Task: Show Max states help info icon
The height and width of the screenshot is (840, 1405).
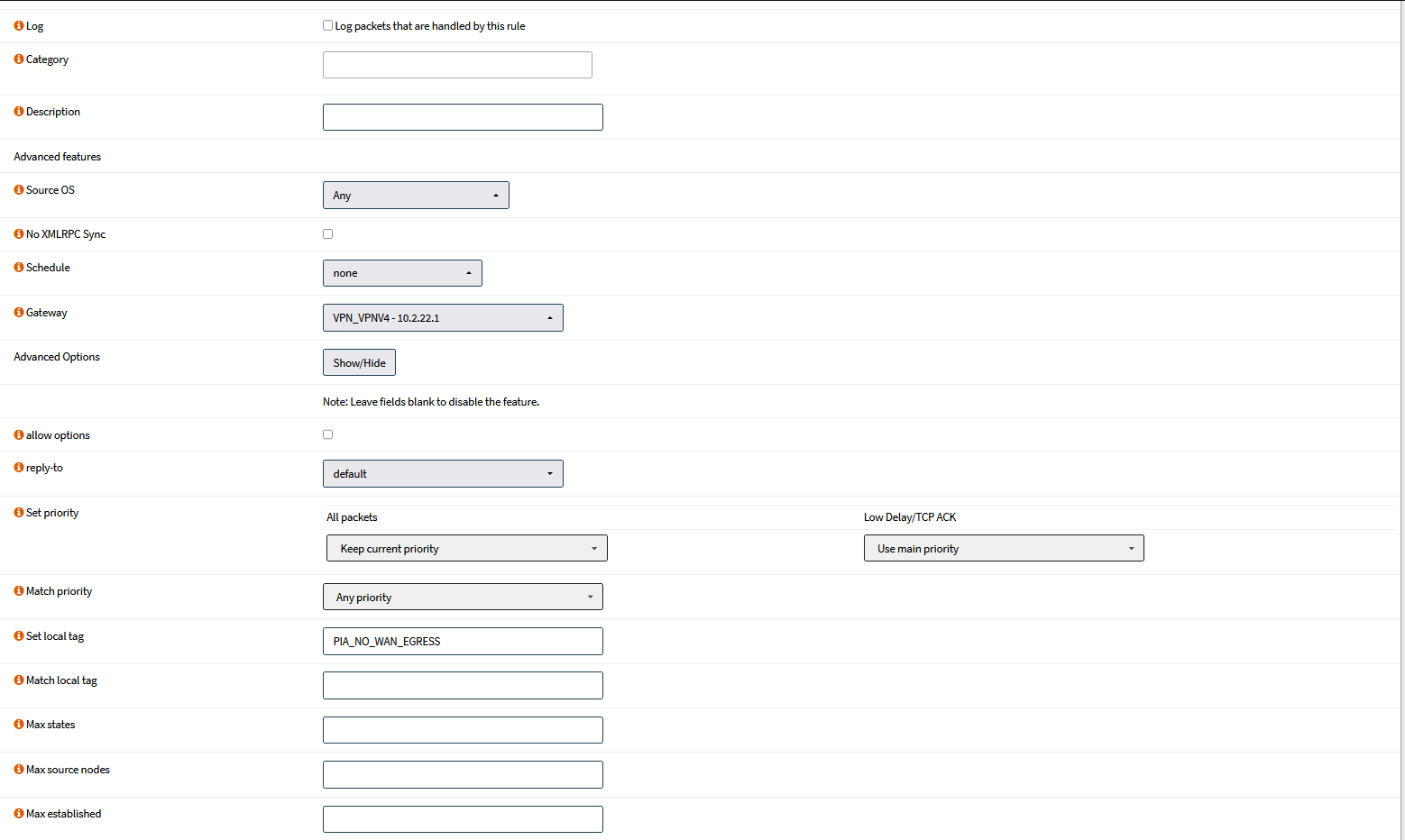Action: [x=19, y=725]
